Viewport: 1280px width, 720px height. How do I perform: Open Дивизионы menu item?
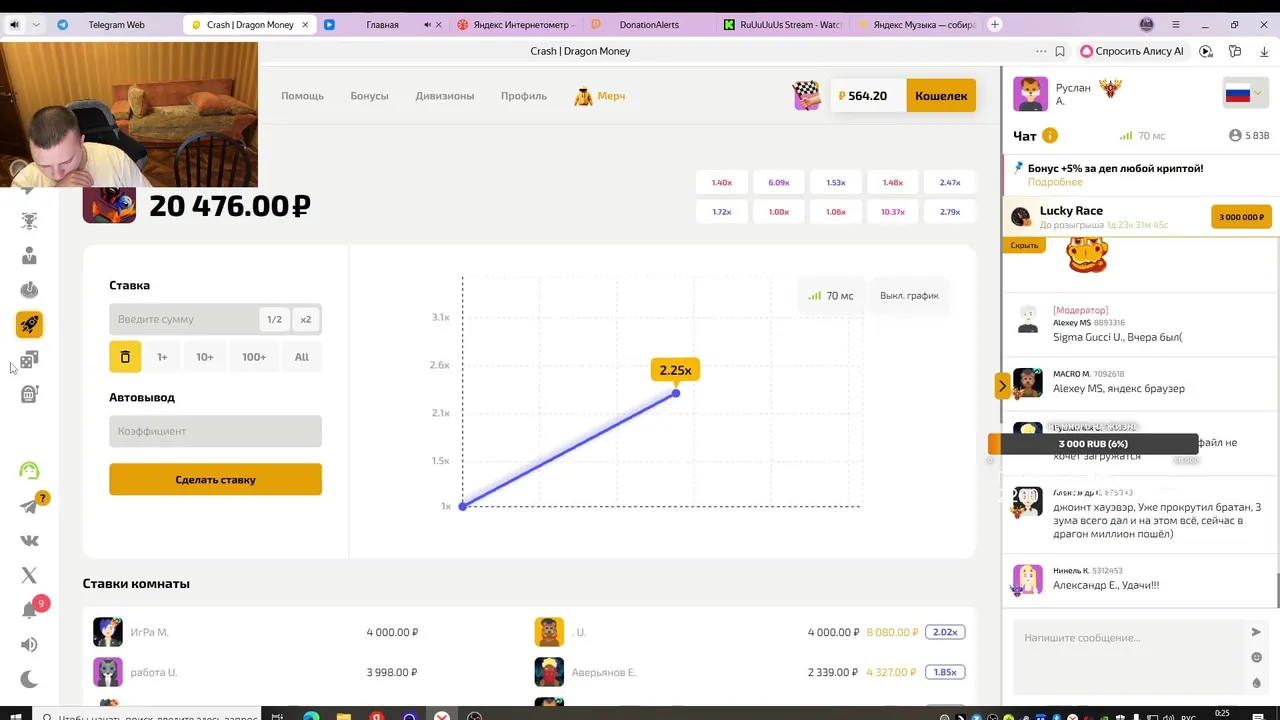coord(445,96)
